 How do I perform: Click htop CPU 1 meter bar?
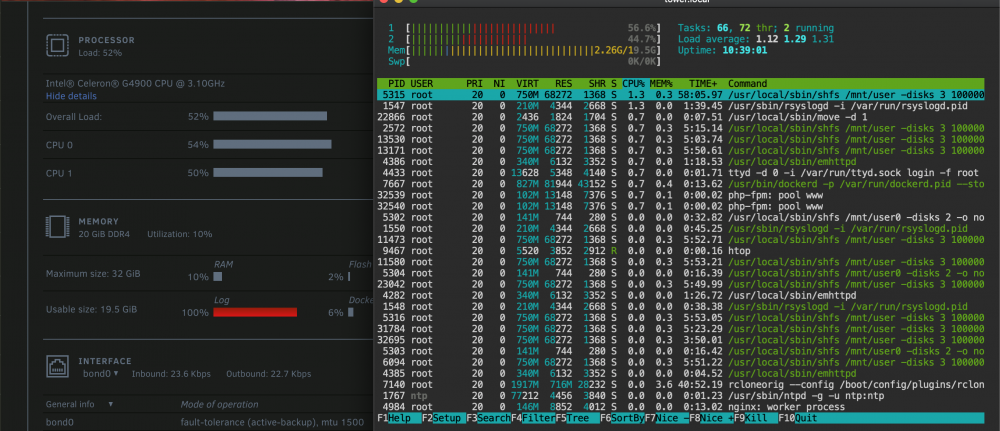(525, 29)
